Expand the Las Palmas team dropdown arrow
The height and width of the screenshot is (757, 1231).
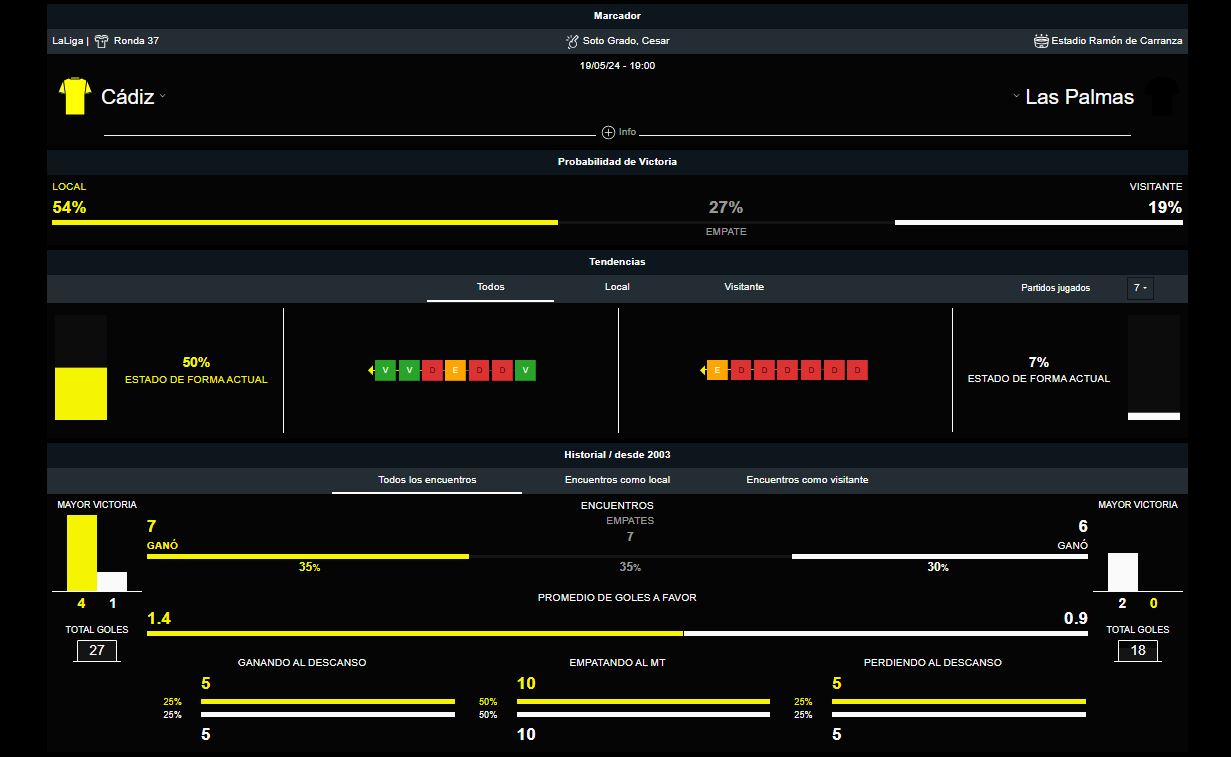click(1016, 97)
